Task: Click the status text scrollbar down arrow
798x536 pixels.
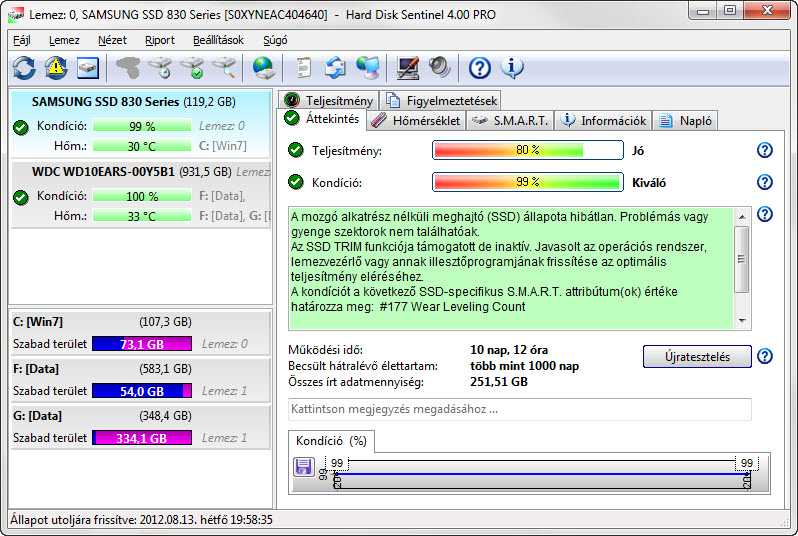Action: [742, 321]
